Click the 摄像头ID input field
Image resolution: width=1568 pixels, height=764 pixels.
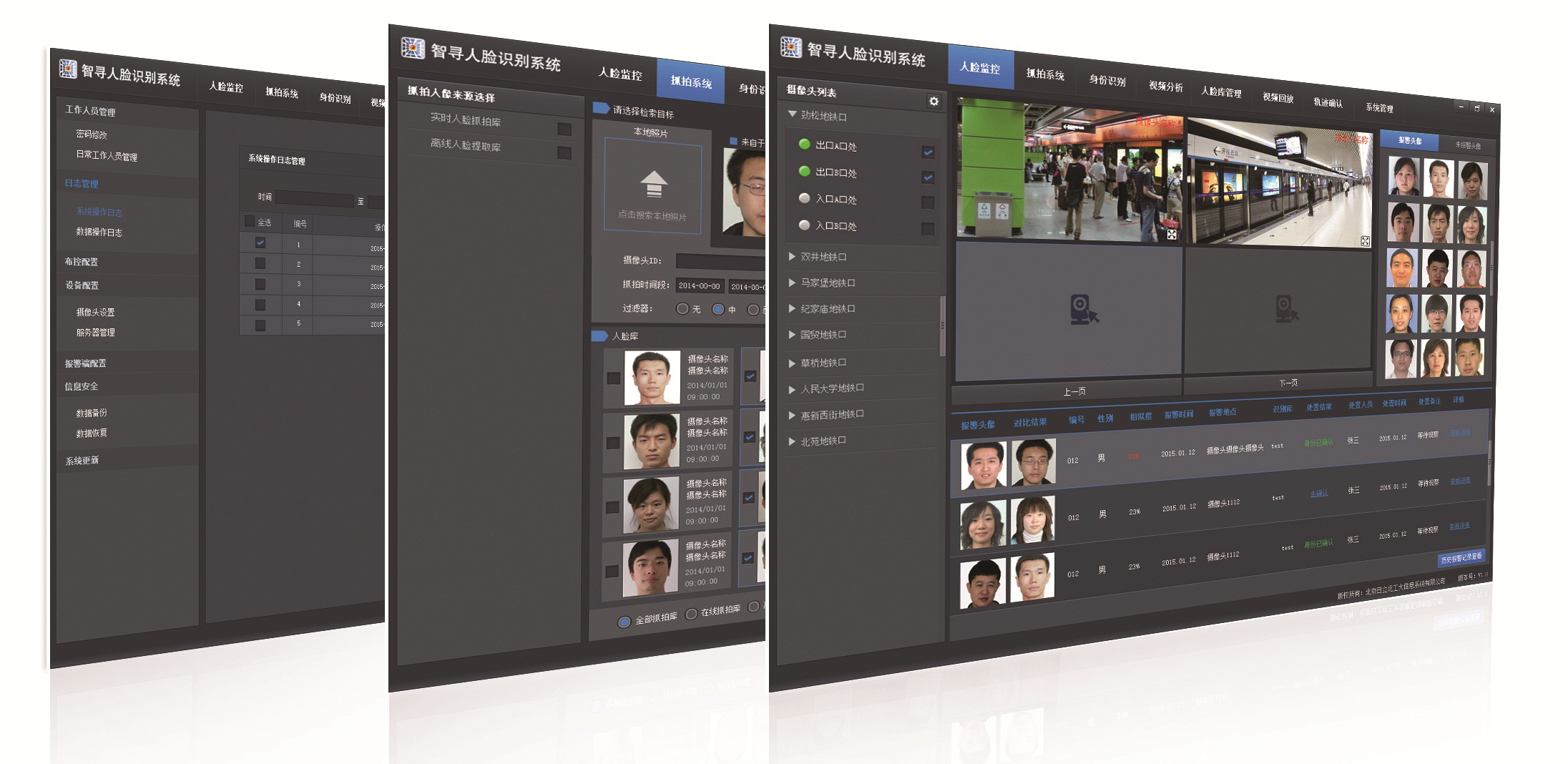pyautogui.click(x=719, y=262)
